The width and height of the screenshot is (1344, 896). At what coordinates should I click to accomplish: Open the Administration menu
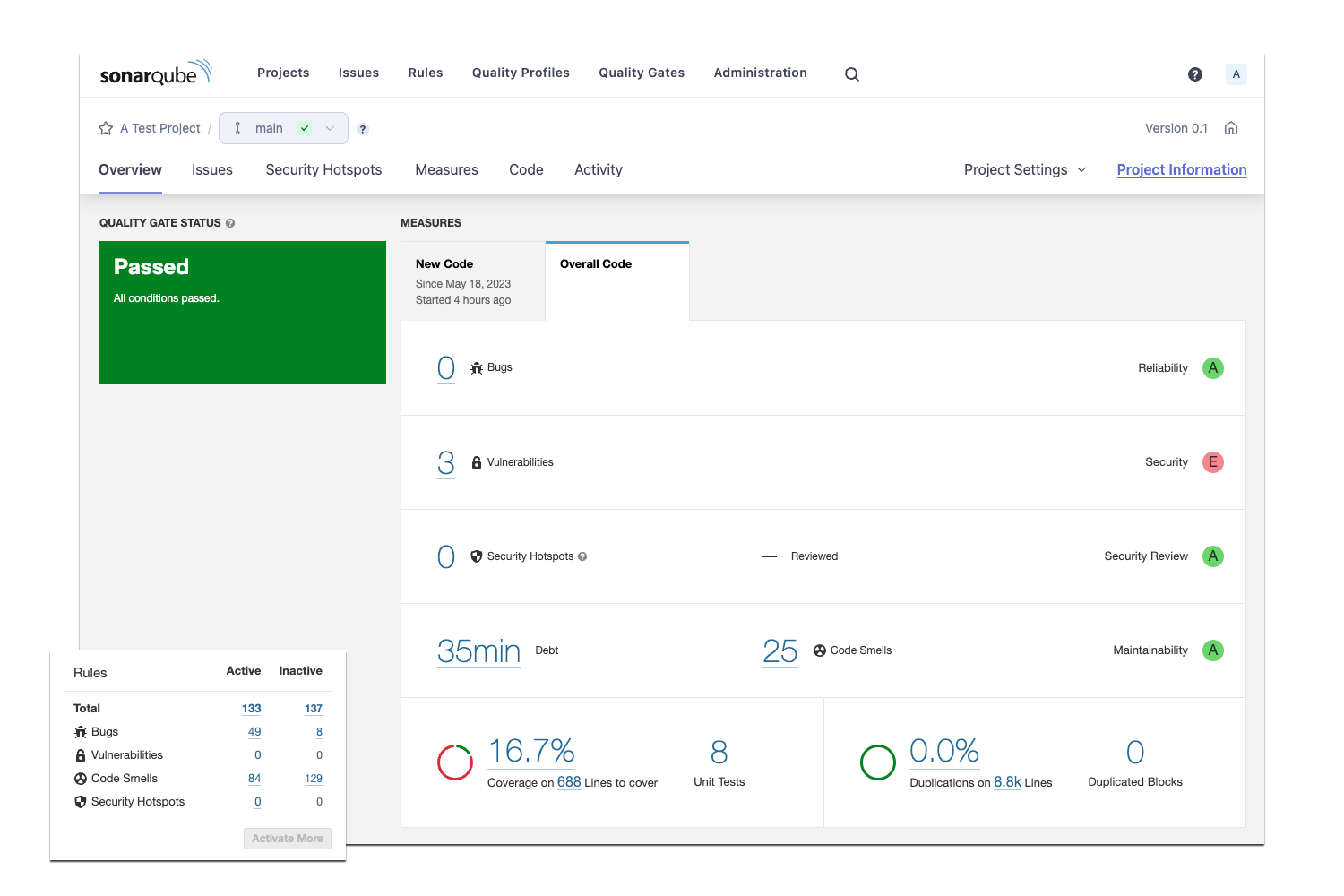click(x=760, y=73)
